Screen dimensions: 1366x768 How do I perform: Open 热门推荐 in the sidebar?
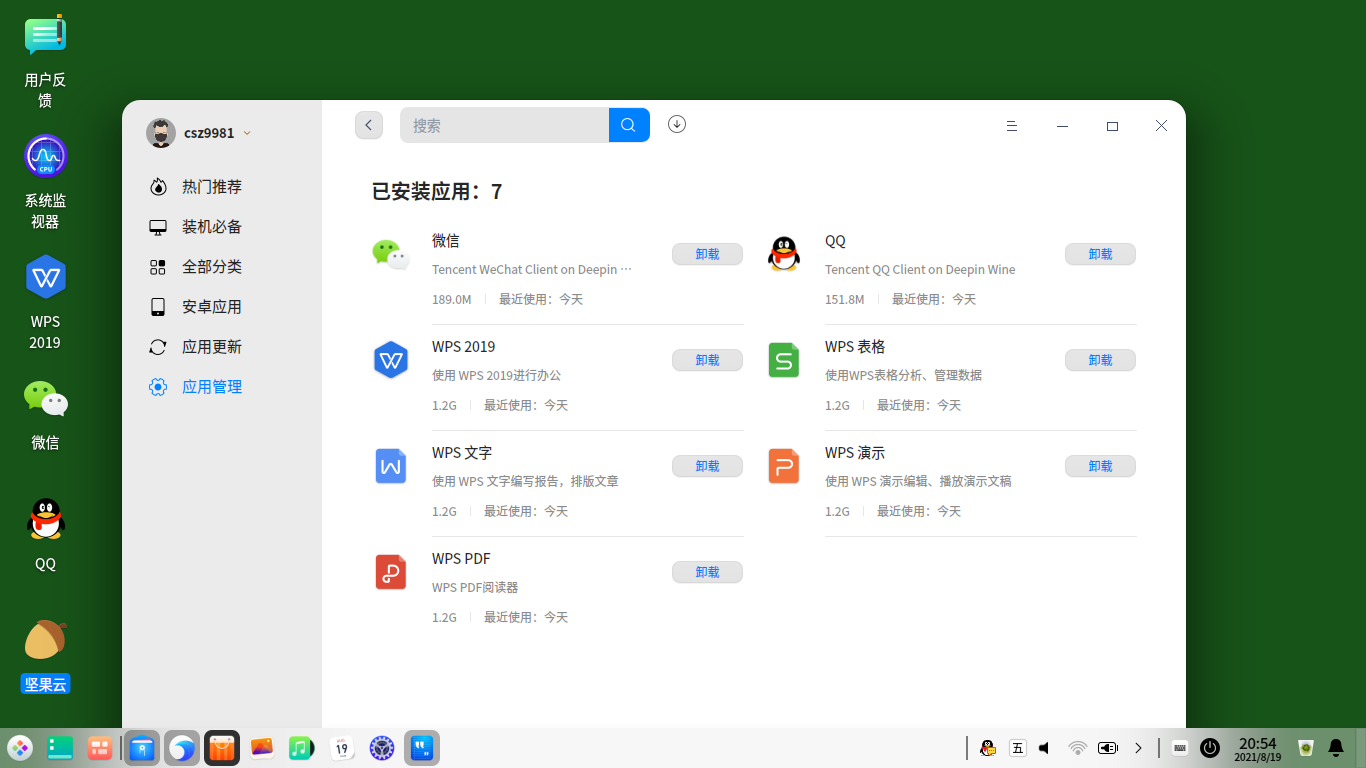coord(211,187)
